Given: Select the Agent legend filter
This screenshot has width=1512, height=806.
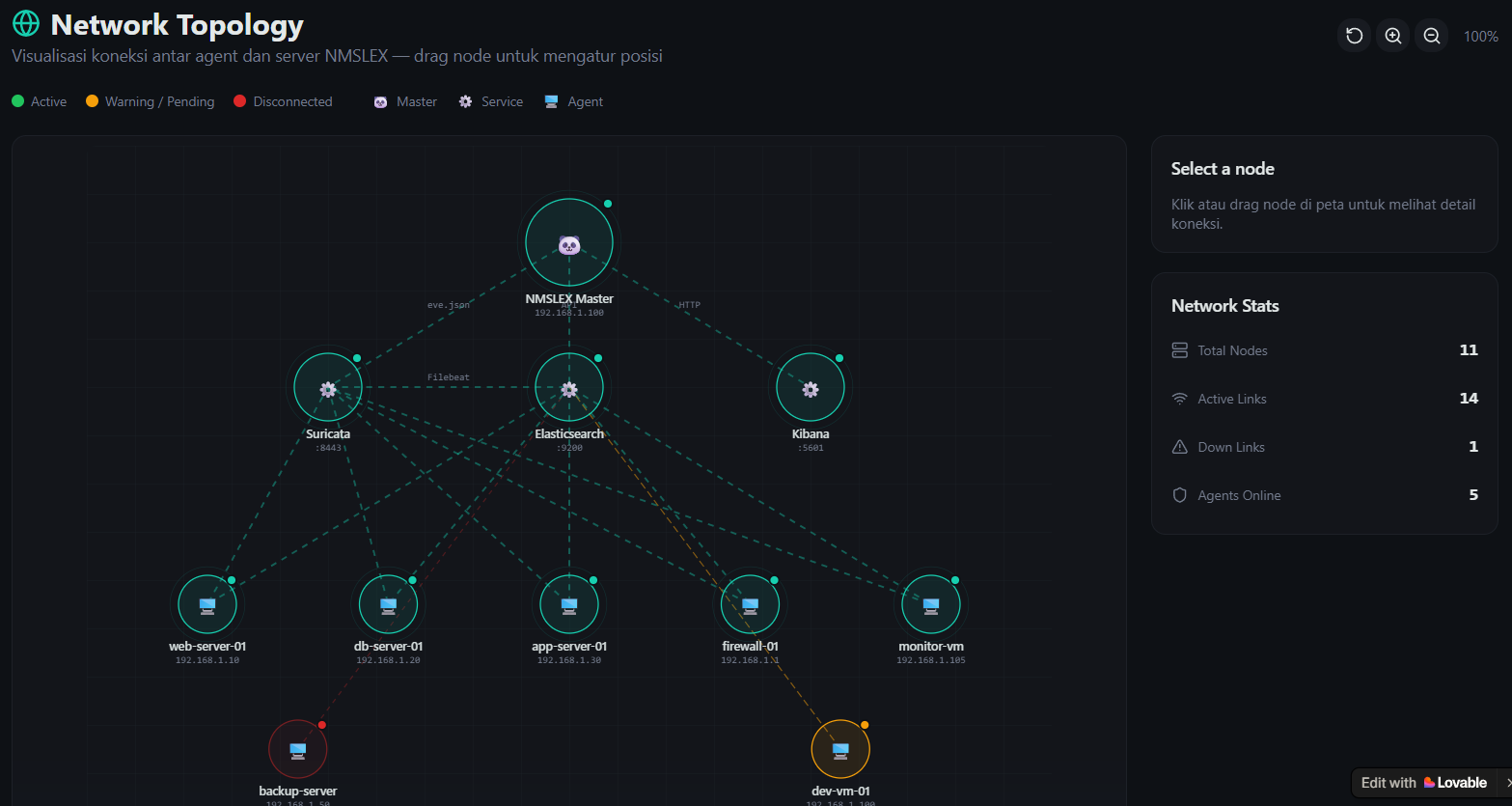Looking at the screenshot, I should (573, 100).
